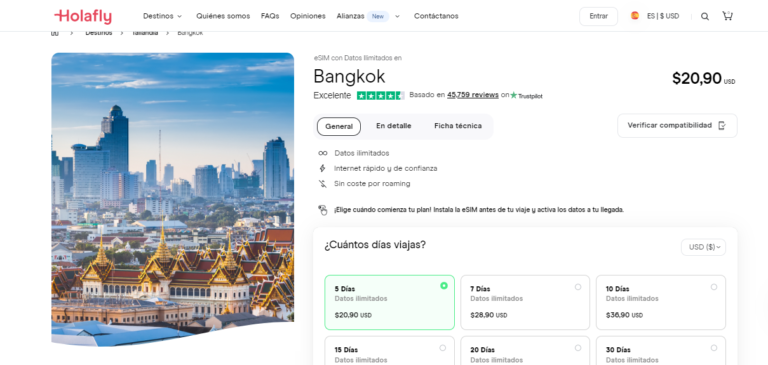Viewport: 768px width, 365px height.
Task: Click the no-roaming icon
Action: tap(322, 184)
